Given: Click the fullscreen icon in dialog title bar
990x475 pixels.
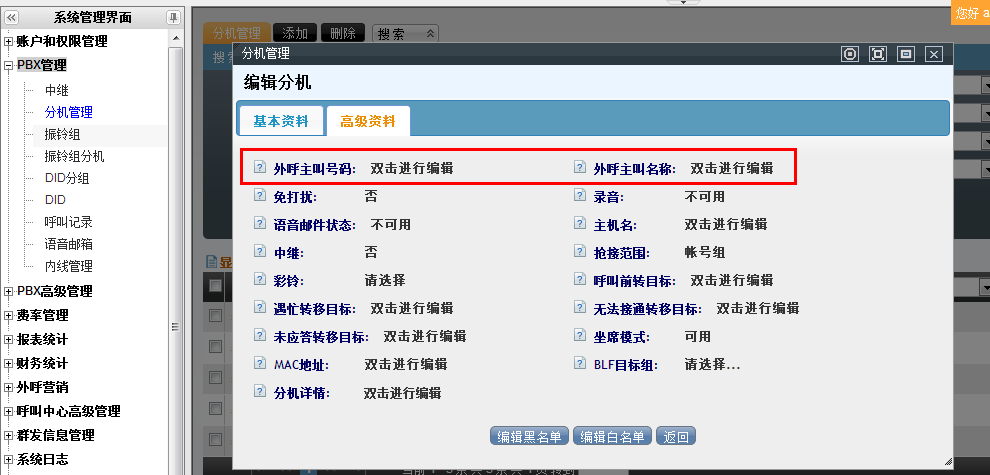Looking at the screenshot, I should click(x=878, y=54).
